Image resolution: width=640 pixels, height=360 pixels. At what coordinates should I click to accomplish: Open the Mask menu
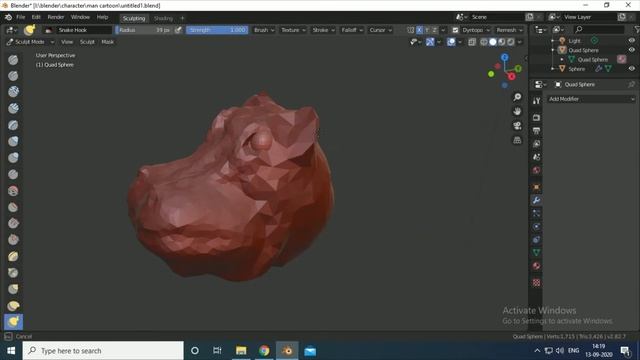(107, 42)
